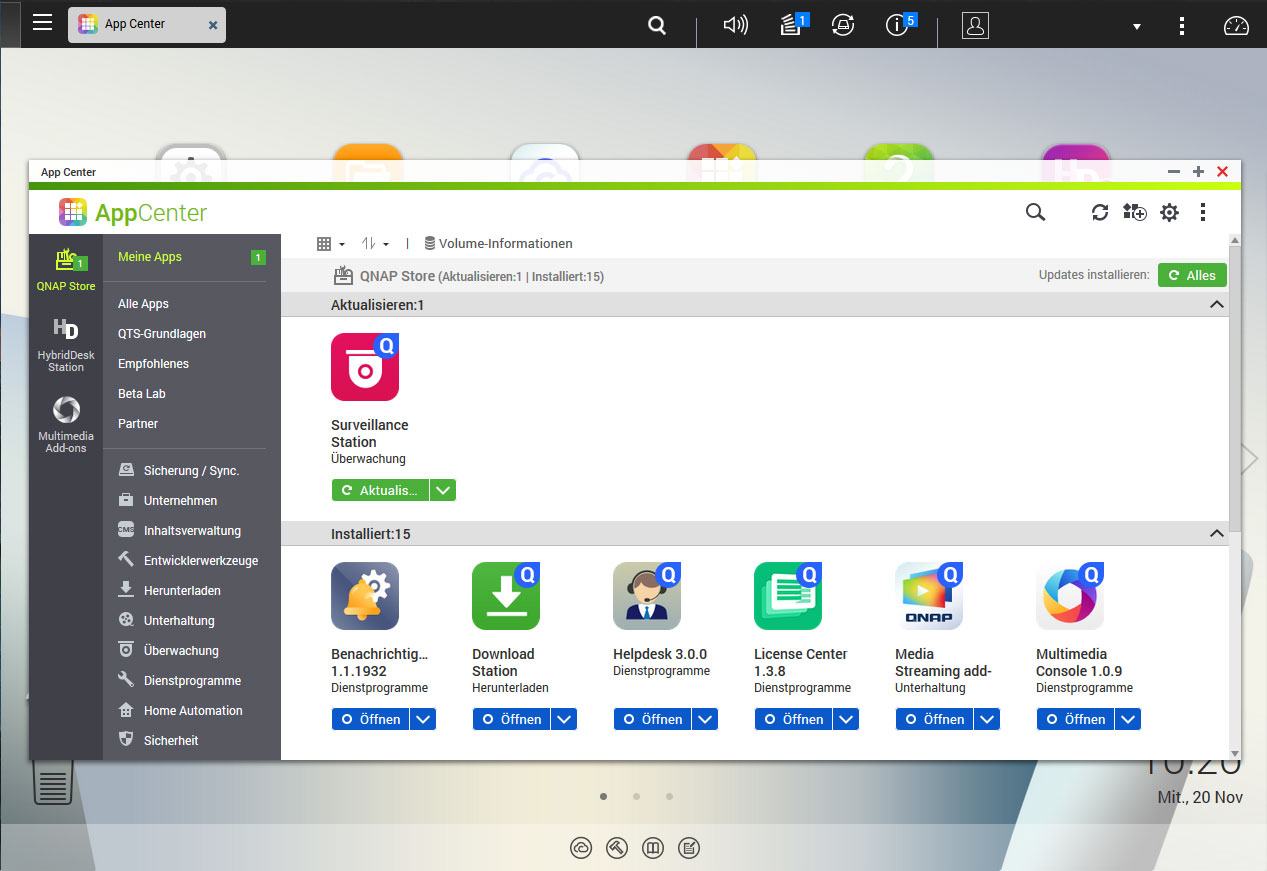1267x871 pixels.
Task: Click the Media Streaming add-on icon
Action: (x=929, y=596)
